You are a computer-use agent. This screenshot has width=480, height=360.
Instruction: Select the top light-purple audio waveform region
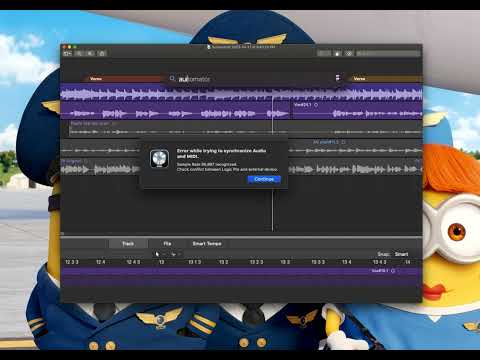point(241,93)
